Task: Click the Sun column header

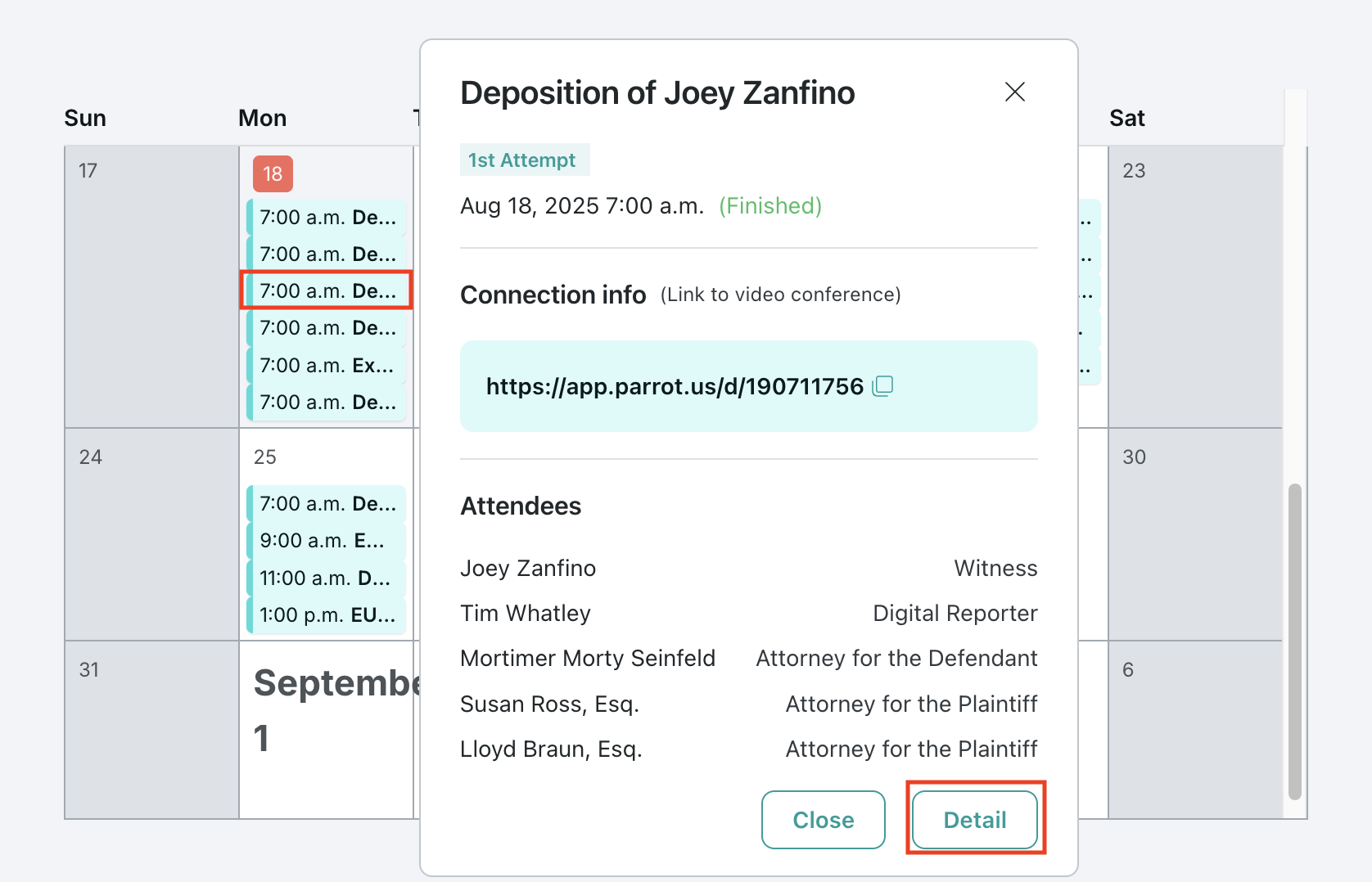Action: tap(84, 117)
